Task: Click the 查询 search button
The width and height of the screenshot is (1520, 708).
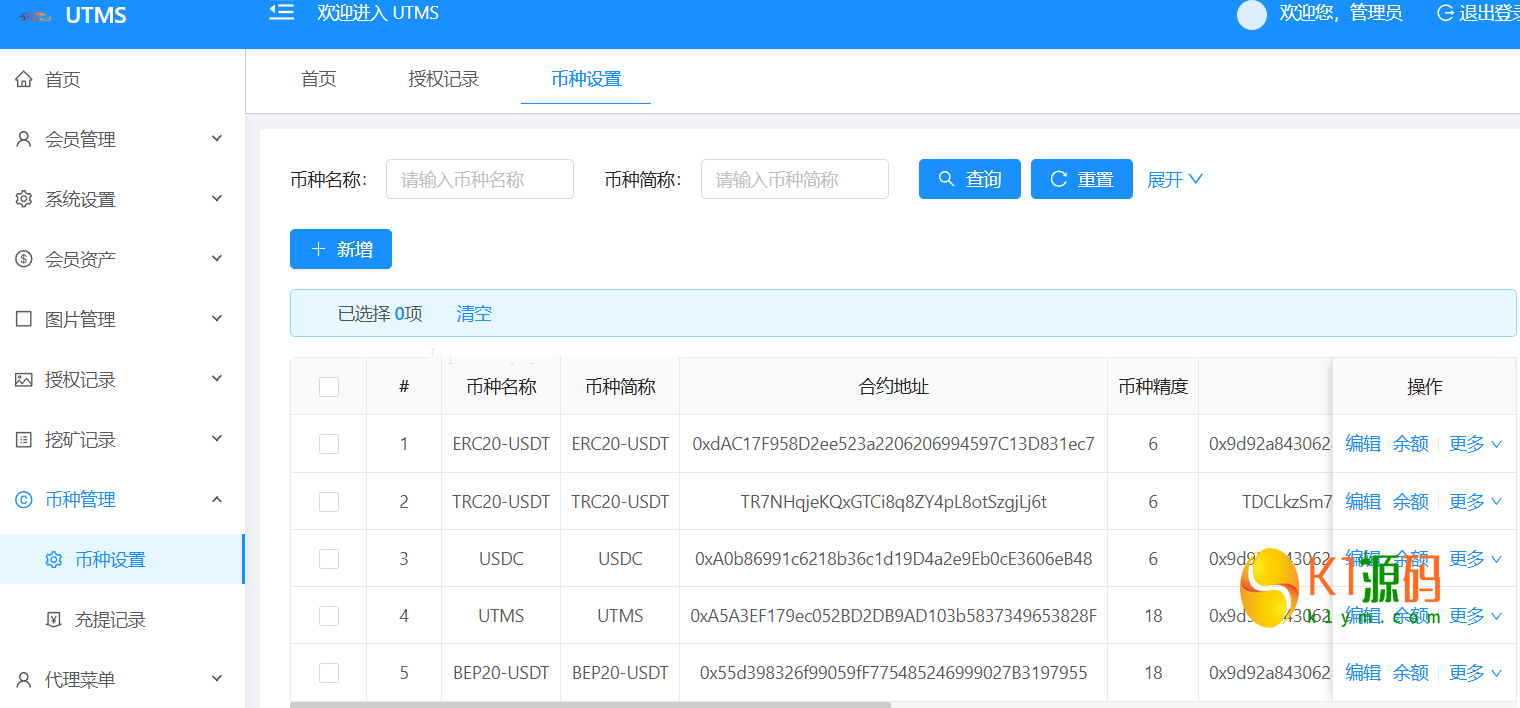Action: coord(970,179)
